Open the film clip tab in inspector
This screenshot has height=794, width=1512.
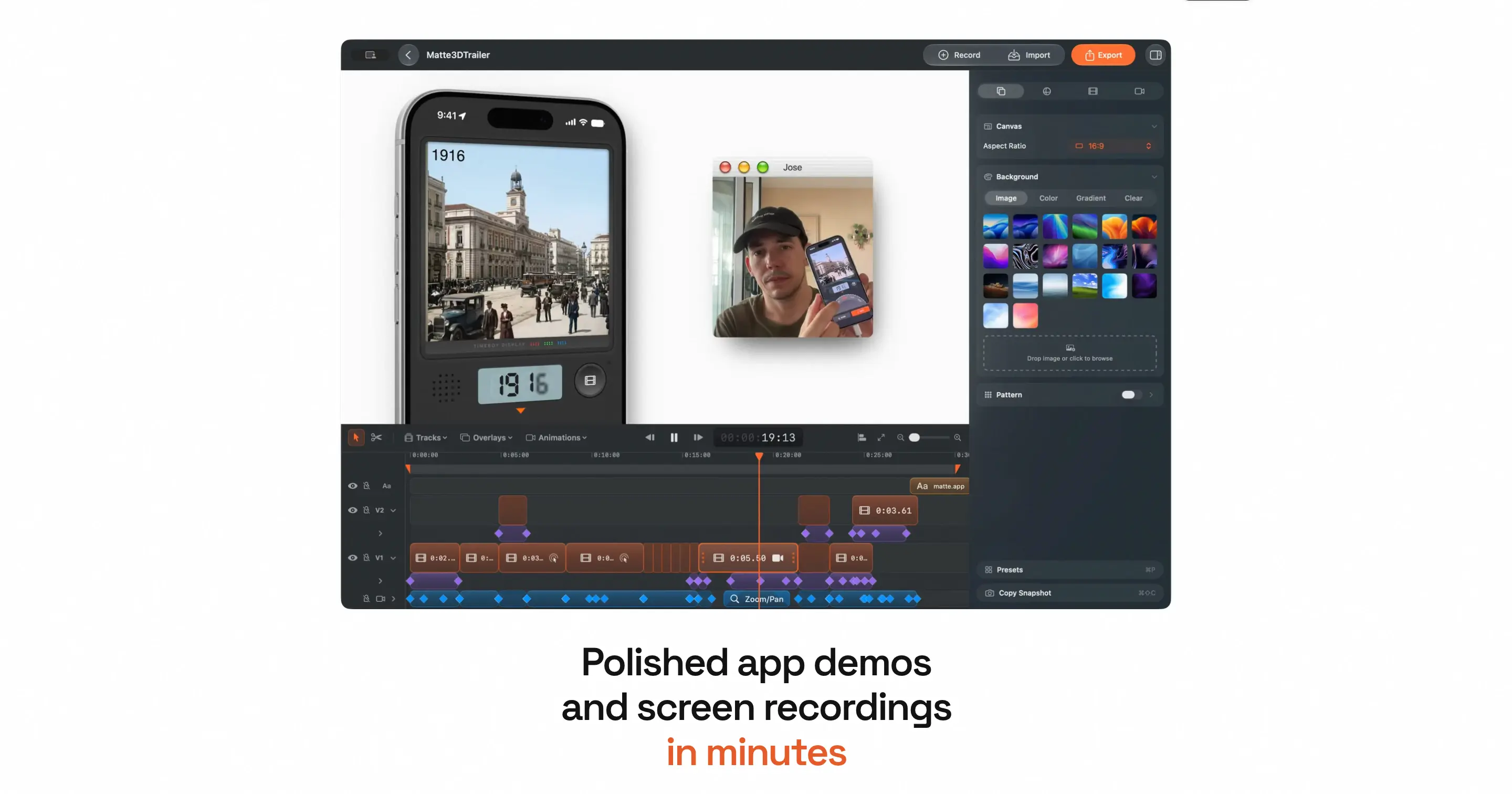click(1093, 91)
